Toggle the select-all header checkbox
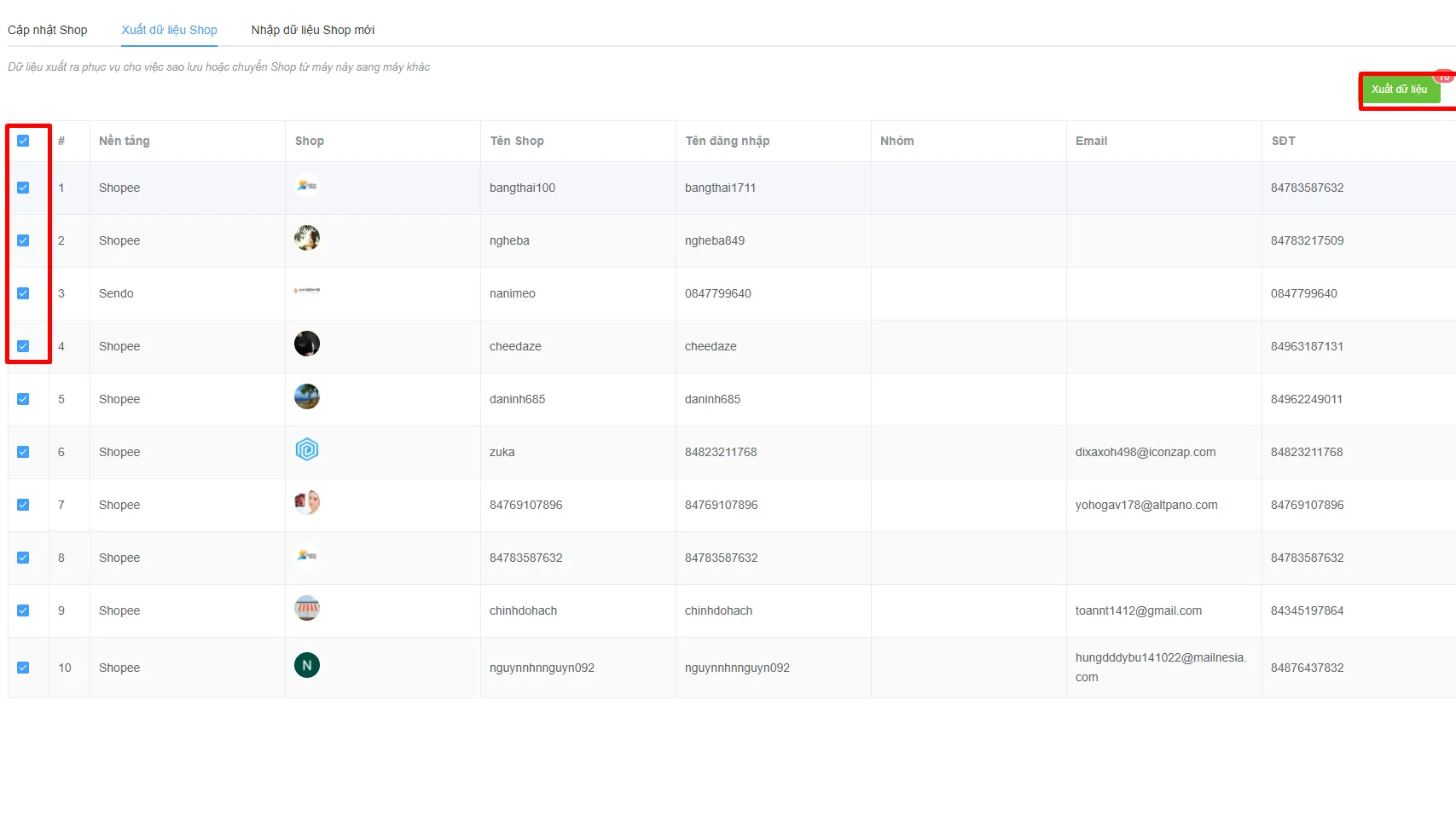This screenshot has height=833, width=1456. point(23,141)
